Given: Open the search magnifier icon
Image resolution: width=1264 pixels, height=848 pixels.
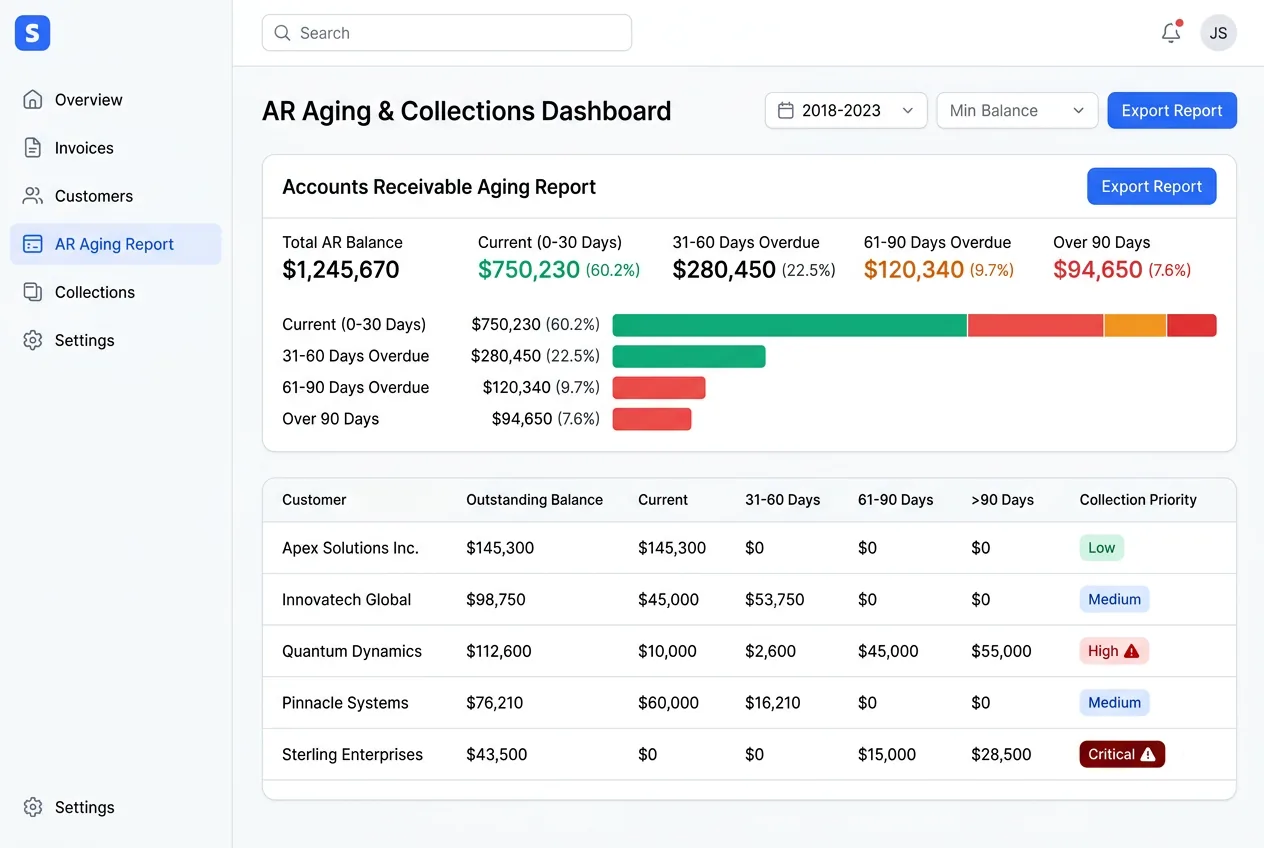Looking at the screenshot, I should [x=282, y=33].
